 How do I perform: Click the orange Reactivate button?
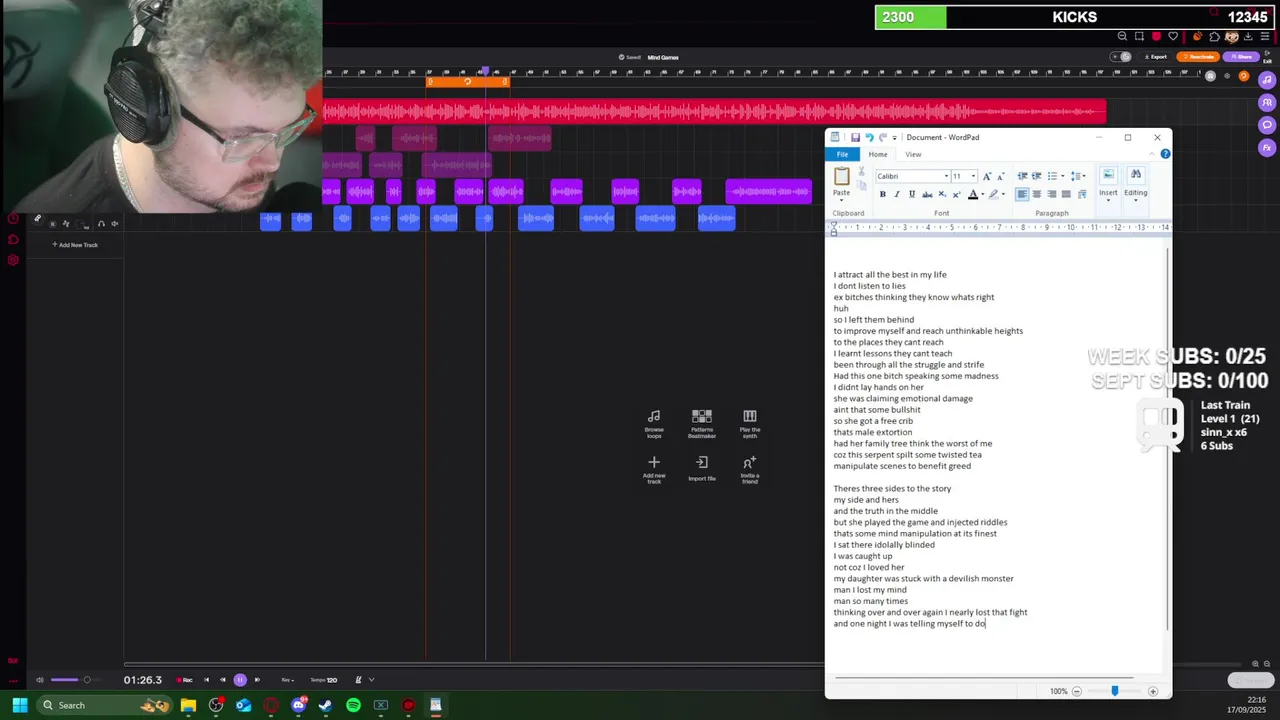(1198, 57)
